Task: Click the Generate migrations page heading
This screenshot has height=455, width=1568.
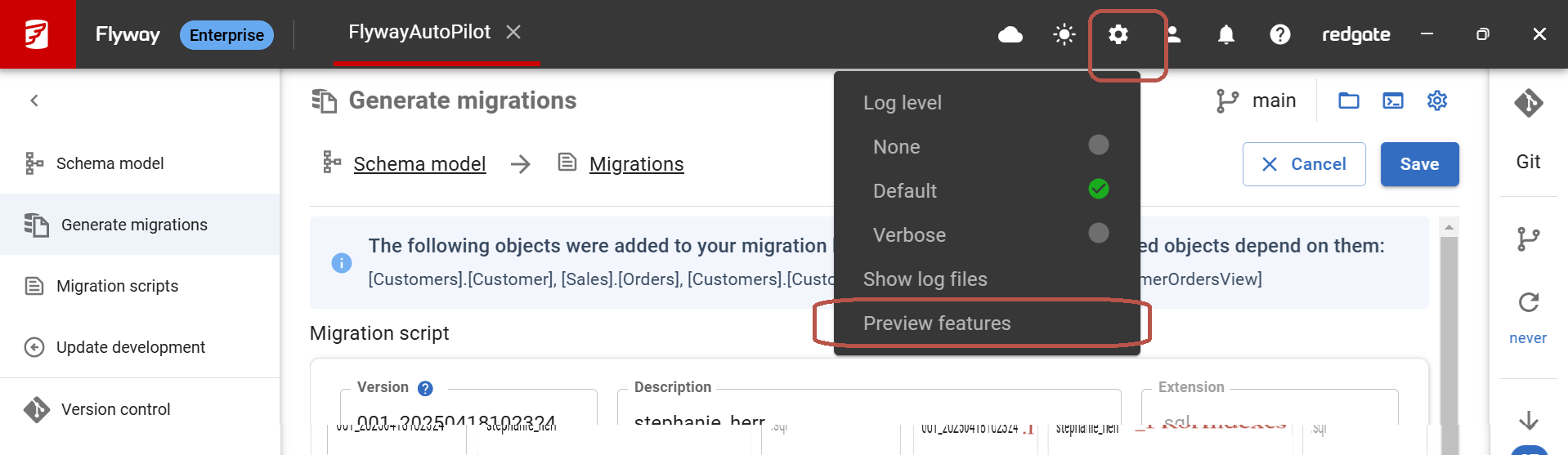Action: point(463,100)
